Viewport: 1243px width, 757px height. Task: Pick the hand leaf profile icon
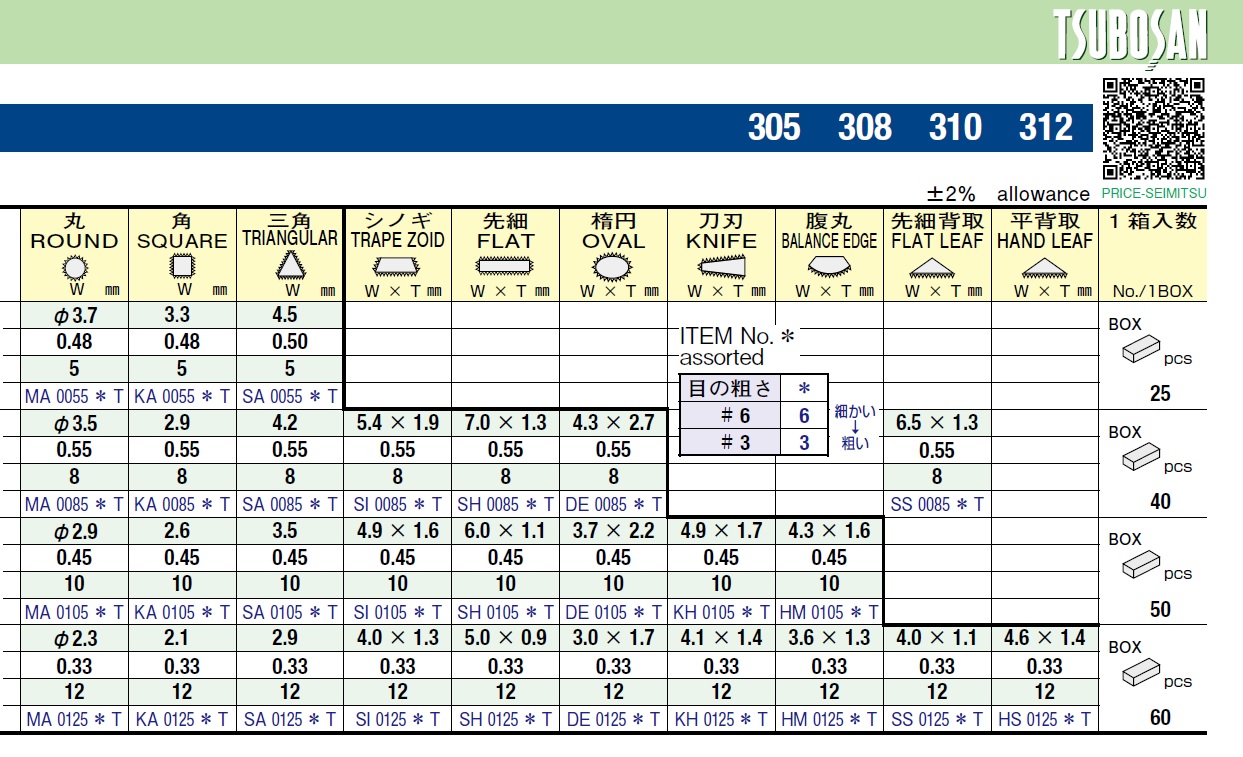click(1045, 268)
